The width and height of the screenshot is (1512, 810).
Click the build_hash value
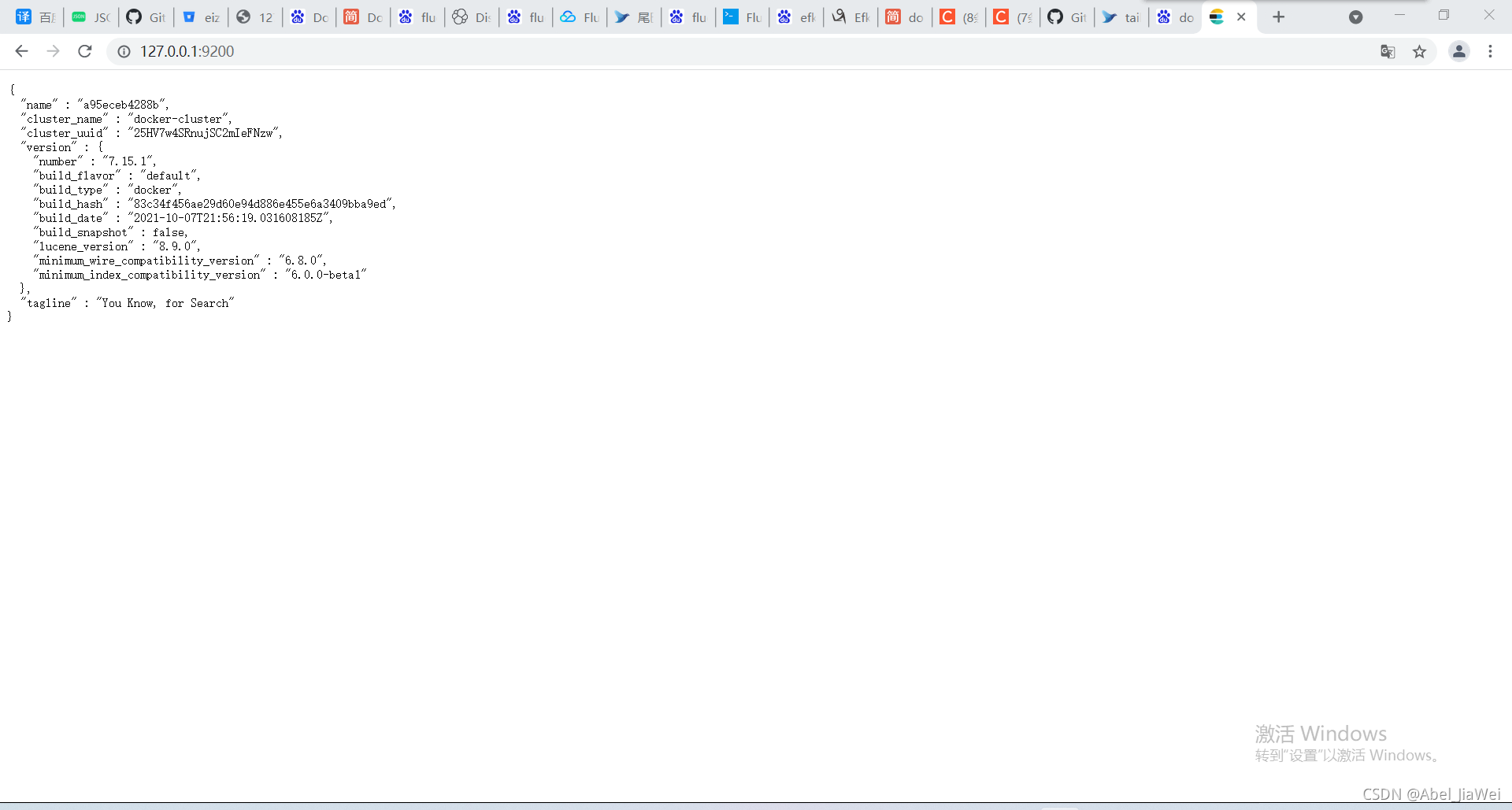tap(261, 204)
